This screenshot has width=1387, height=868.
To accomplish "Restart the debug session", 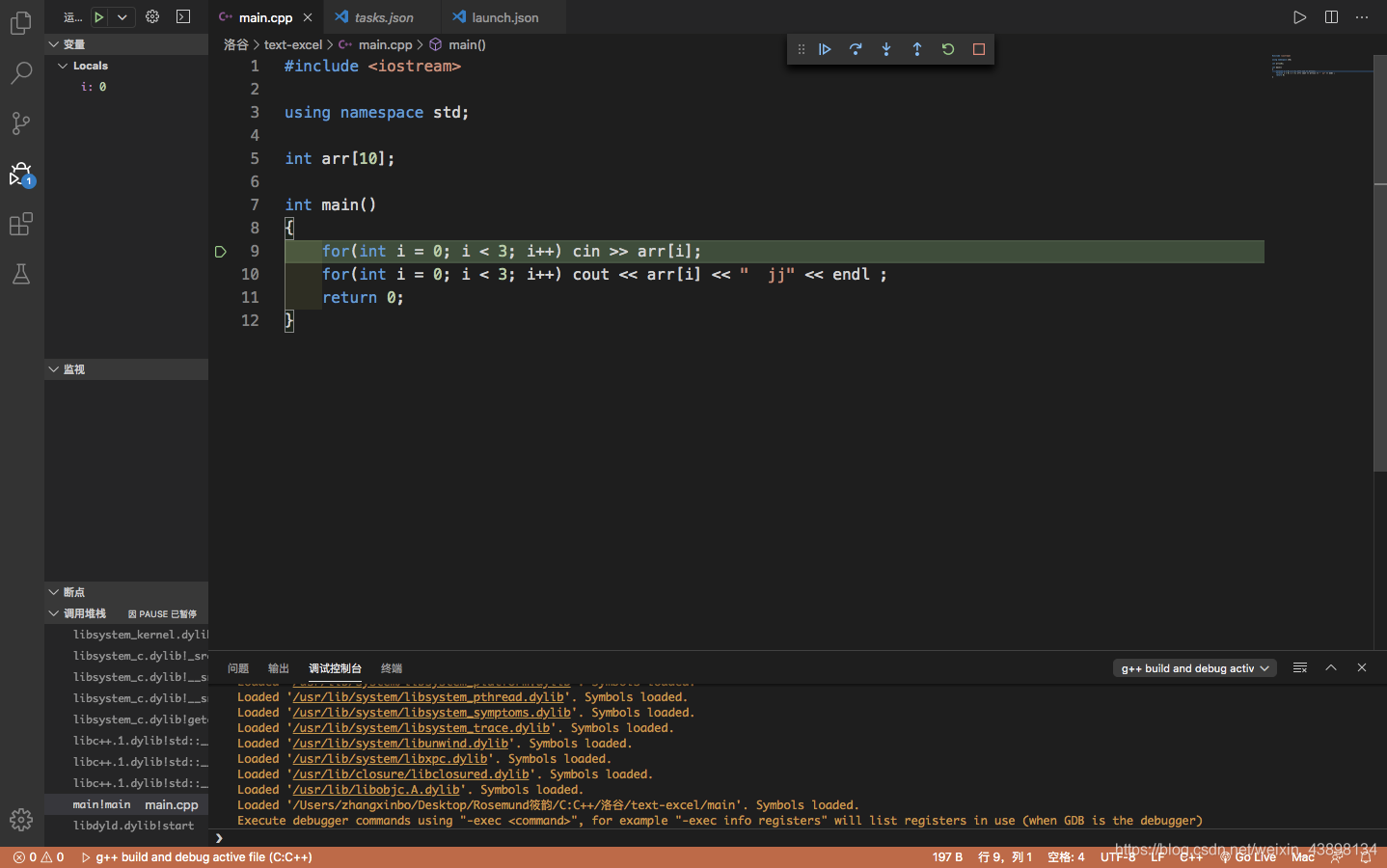I will click(948, 49).
